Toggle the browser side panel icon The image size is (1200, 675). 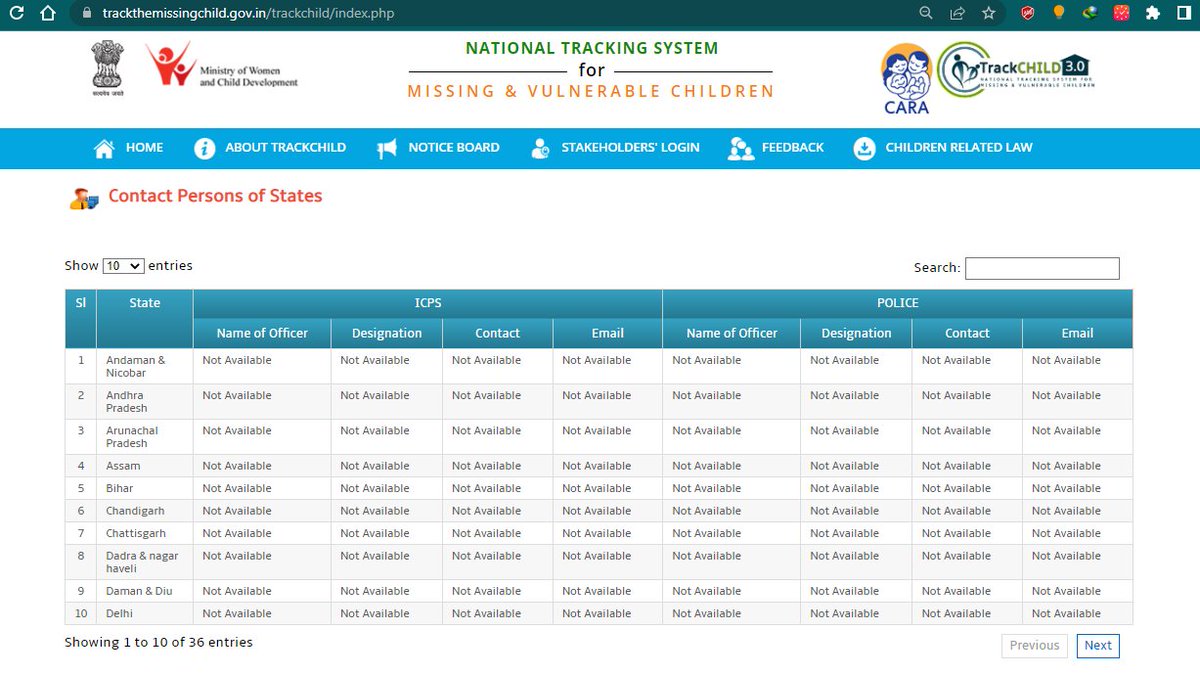point(1184,14)
